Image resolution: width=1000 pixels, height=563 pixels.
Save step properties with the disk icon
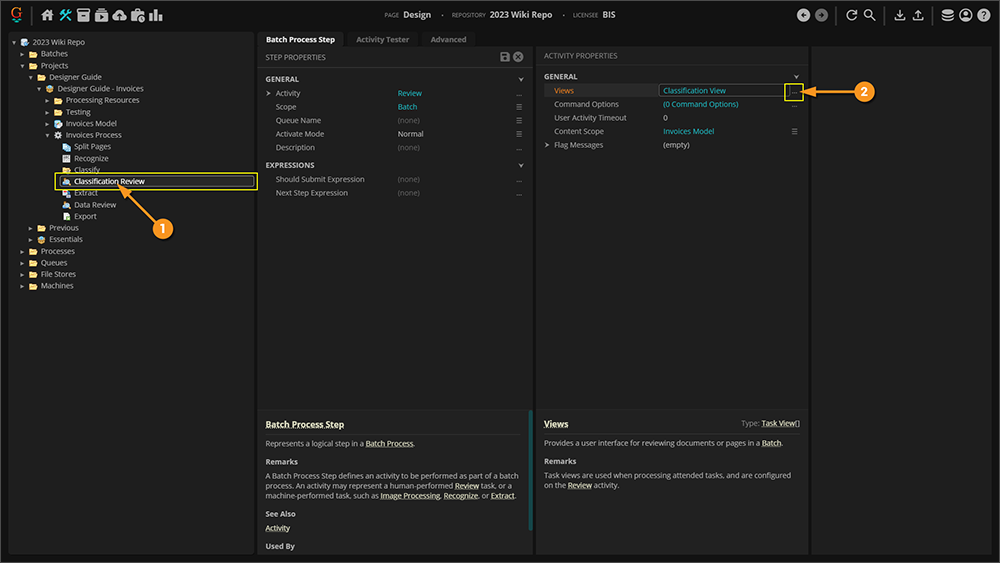pos(506,57)
